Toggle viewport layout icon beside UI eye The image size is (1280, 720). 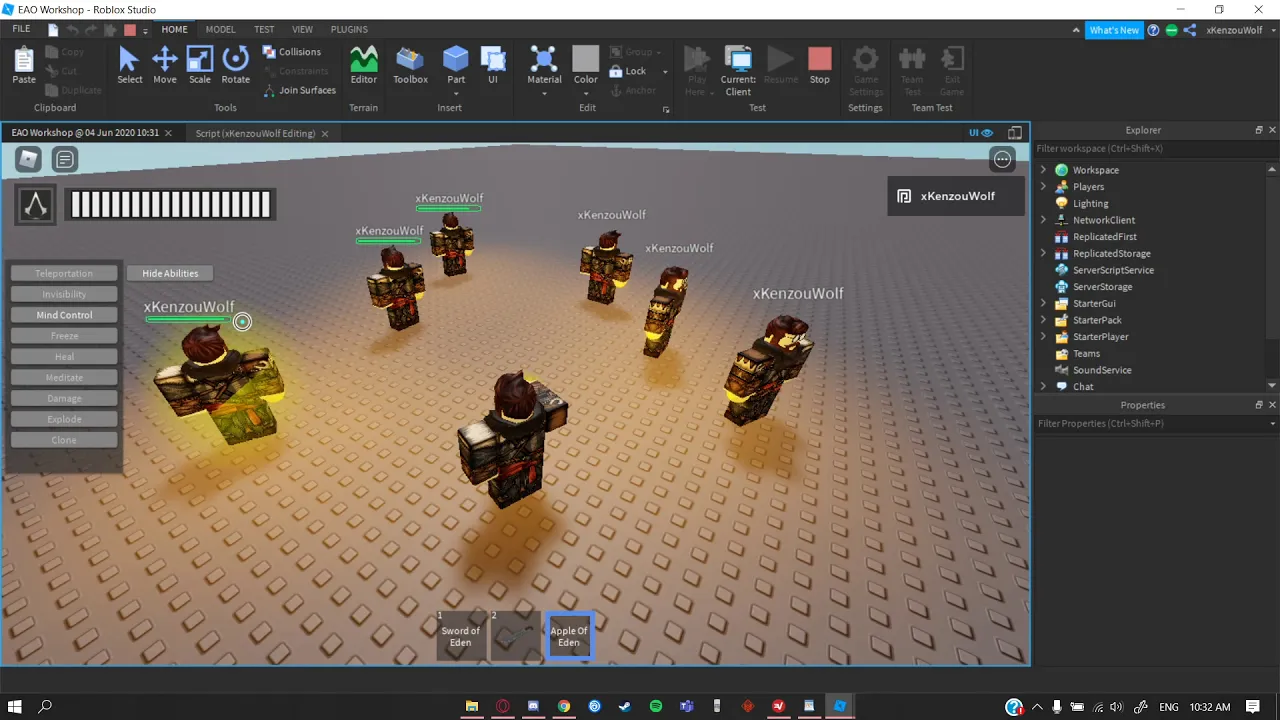(1015, 132)
